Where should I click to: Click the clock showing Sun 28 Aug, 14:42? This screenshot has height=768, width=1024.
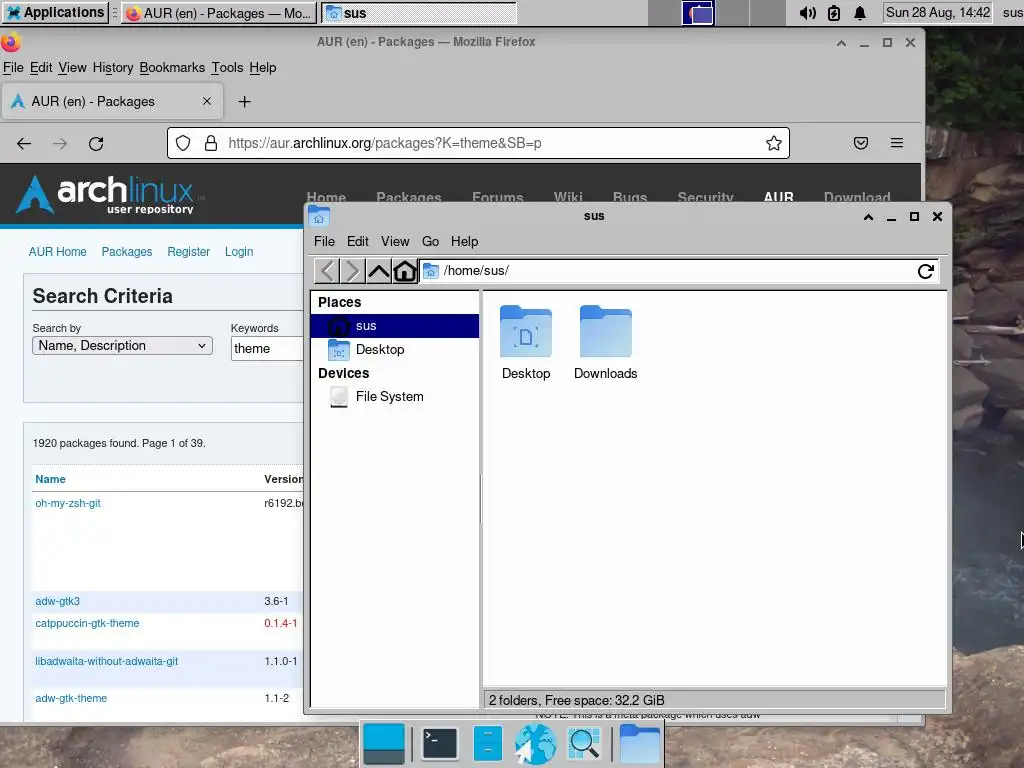(x=938, y=12)
